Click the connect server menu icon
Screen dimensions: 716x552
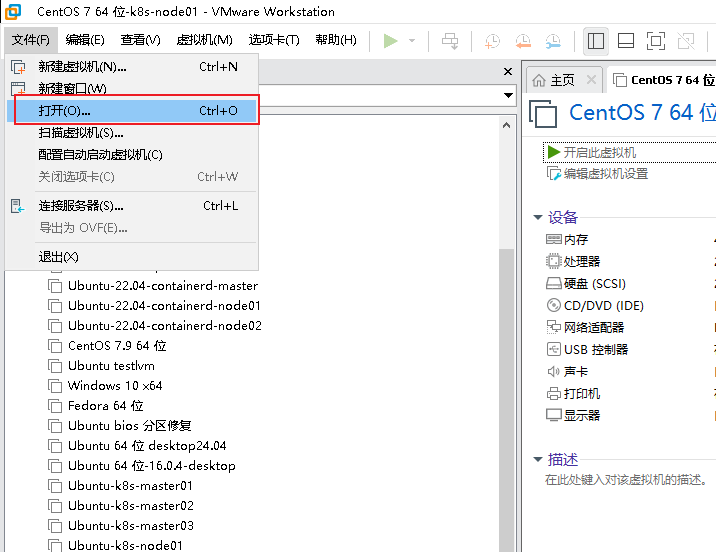(x=18, y=206)
